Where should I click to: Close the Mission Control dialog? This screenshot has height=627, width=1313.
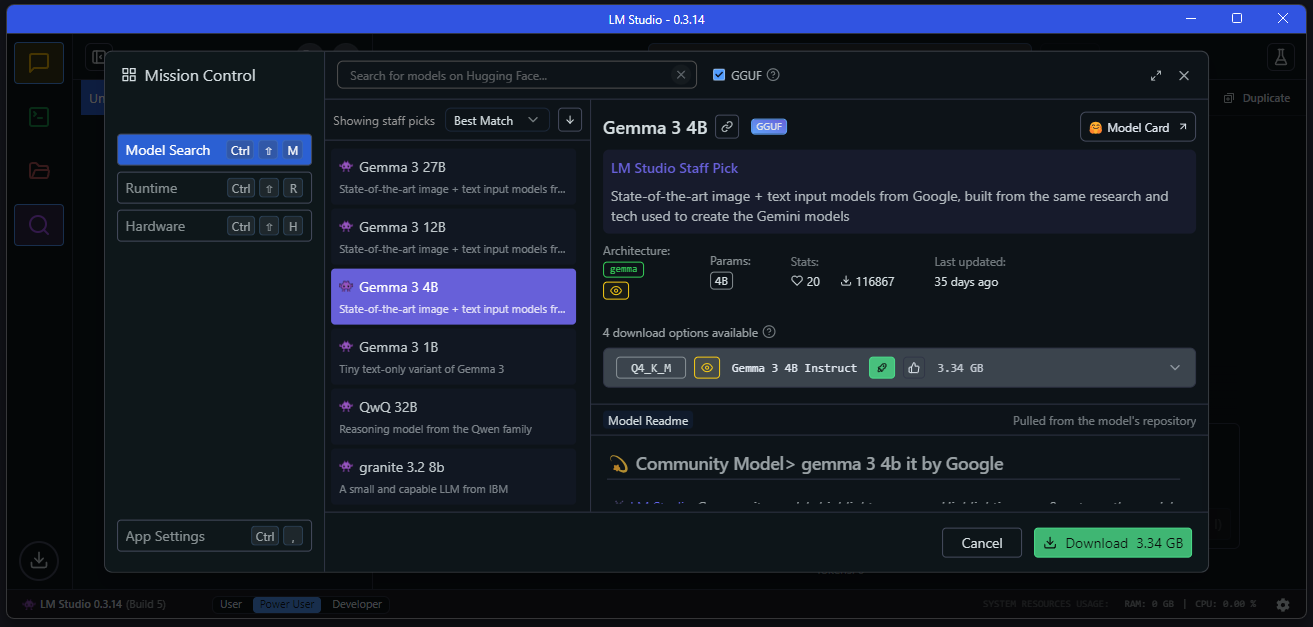tap(1184, 75)
